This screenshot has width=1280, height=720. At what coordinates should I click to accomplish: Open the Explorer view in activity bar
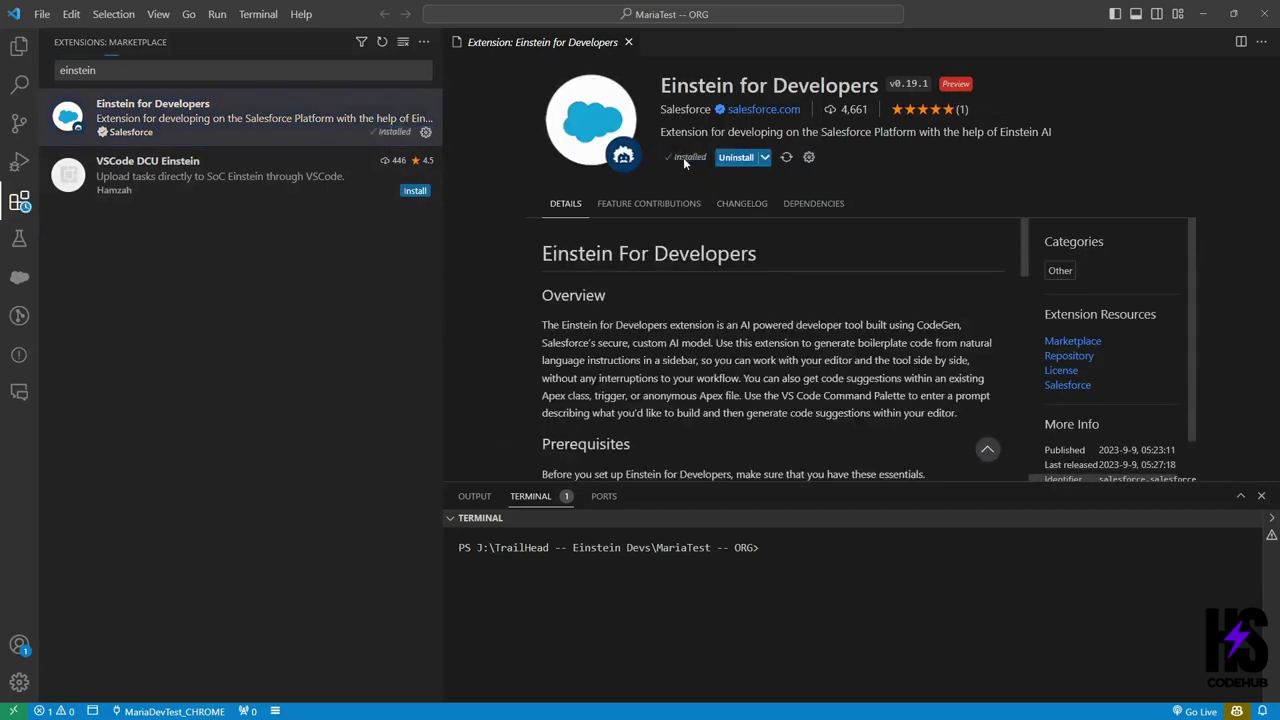(x=19, y=46)
